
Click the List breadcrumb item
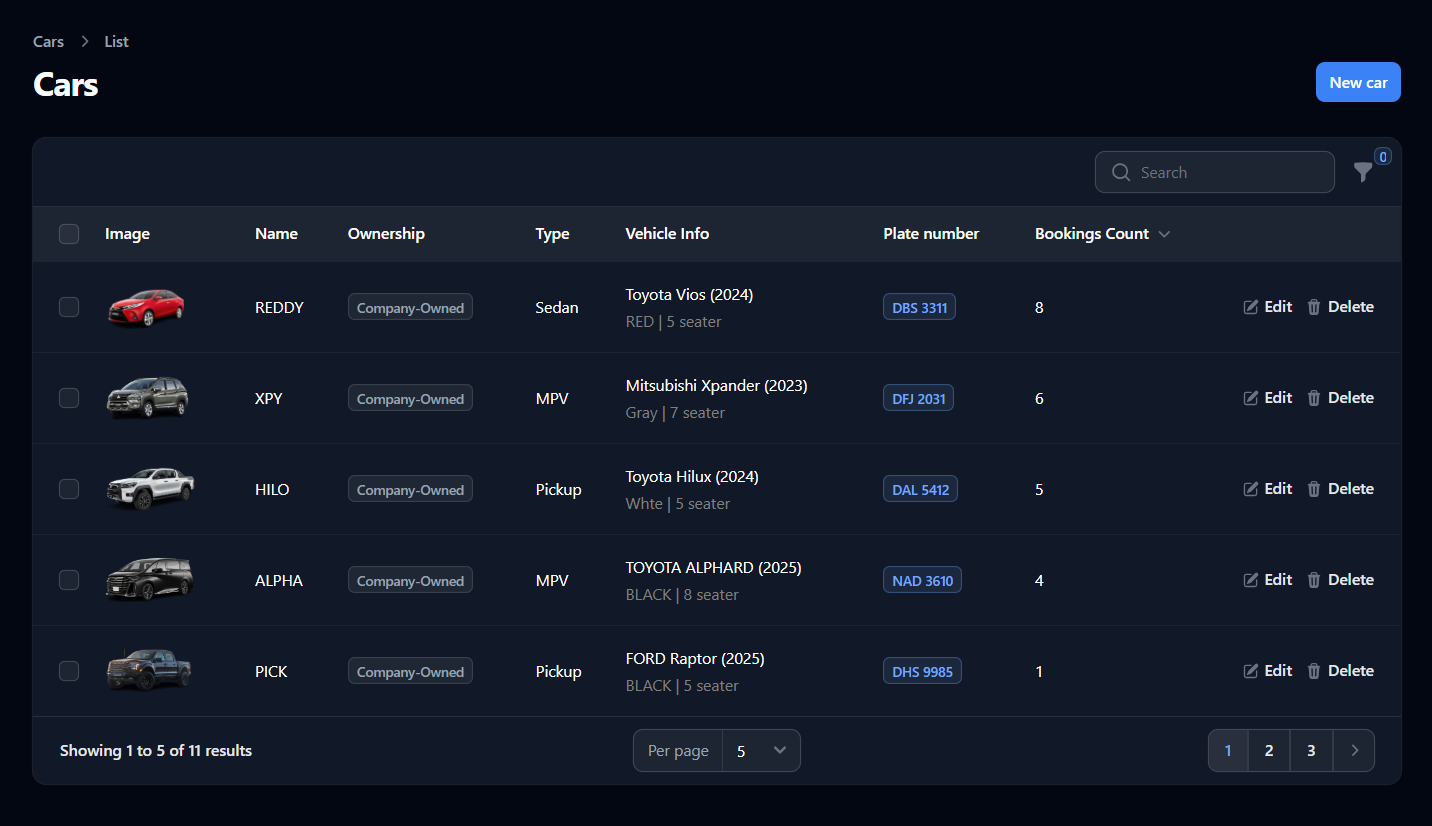116,41
